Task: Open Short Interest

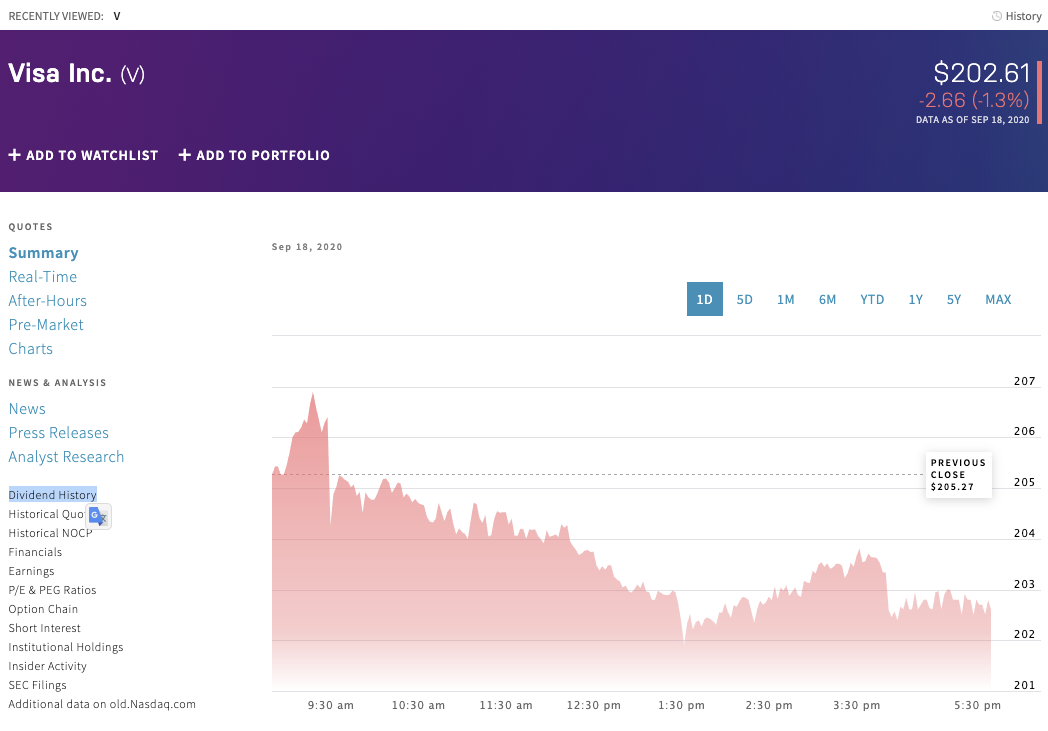Action: tap(44, 628)
